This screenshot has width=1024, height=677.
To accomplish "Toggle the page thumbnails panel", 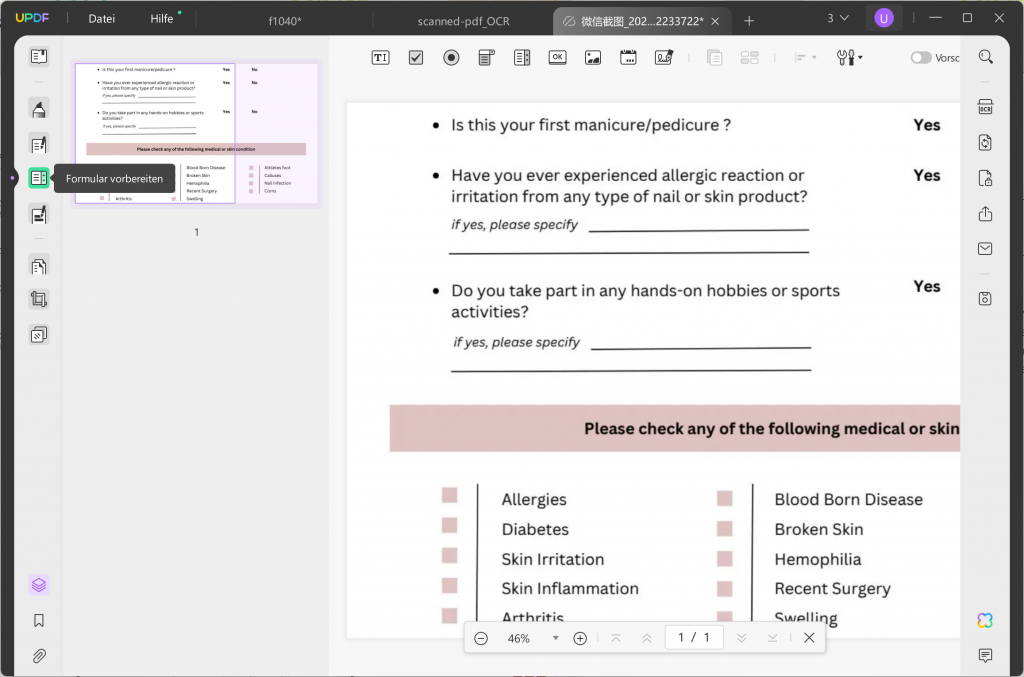I will (x=38, y=56).
